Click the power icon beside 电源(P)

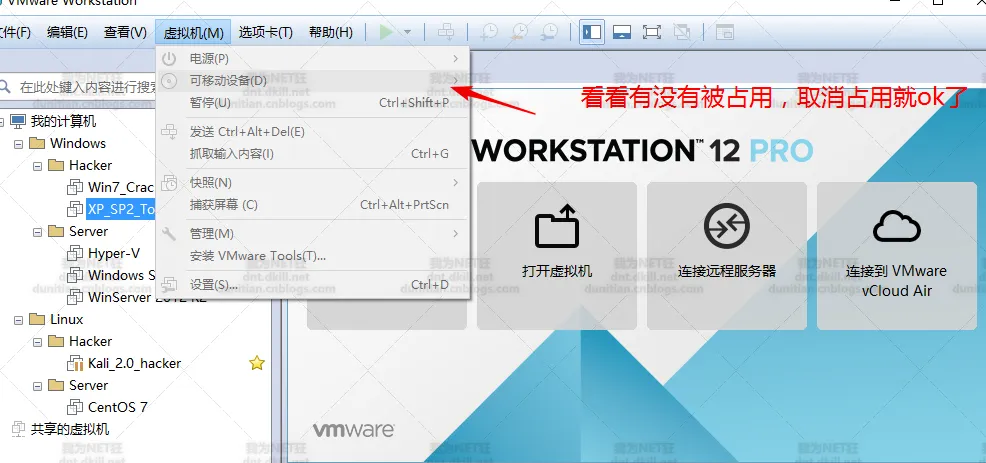(169, 59)
